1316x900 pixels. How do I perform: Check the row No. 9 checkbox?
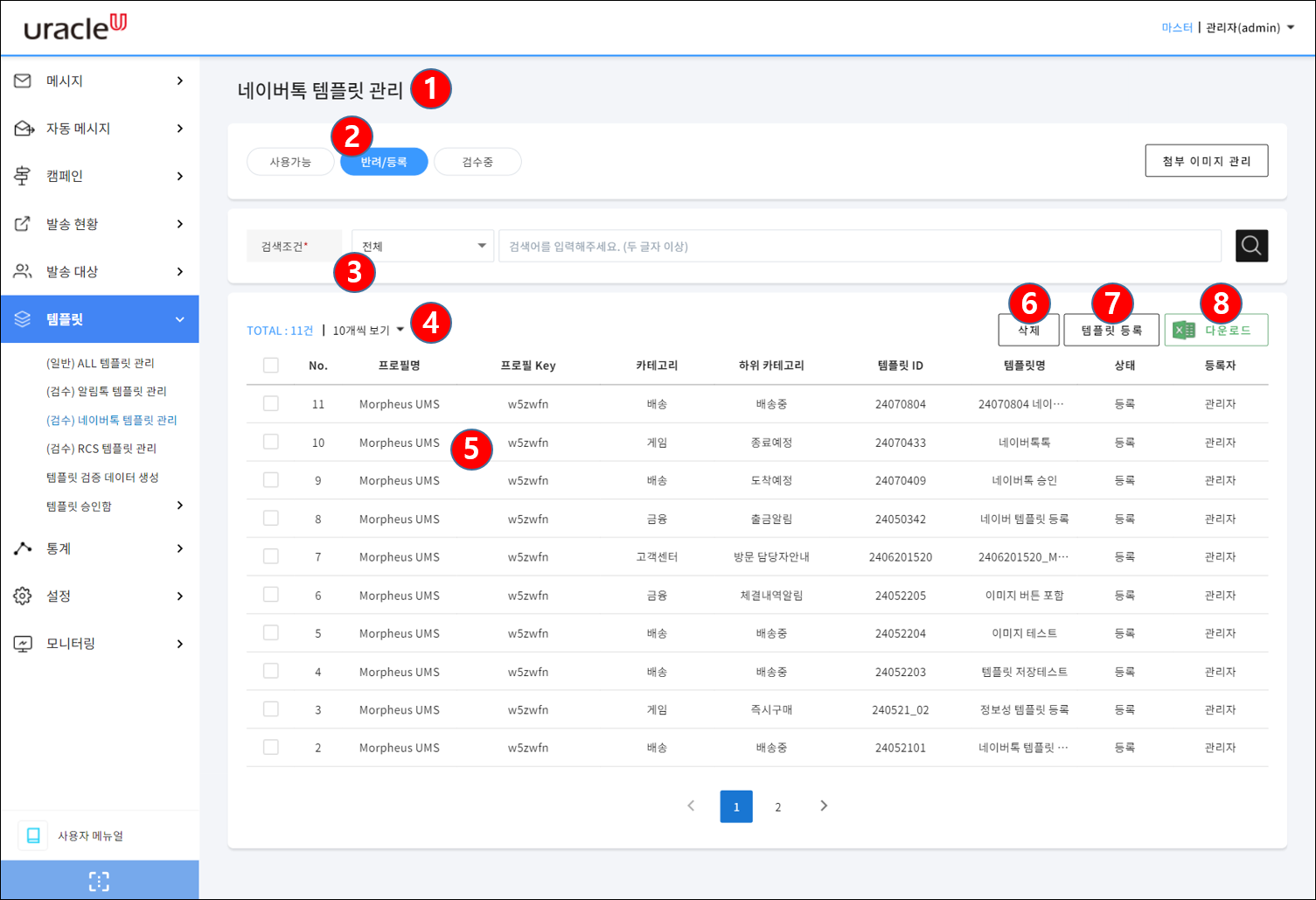coord(271,479)
